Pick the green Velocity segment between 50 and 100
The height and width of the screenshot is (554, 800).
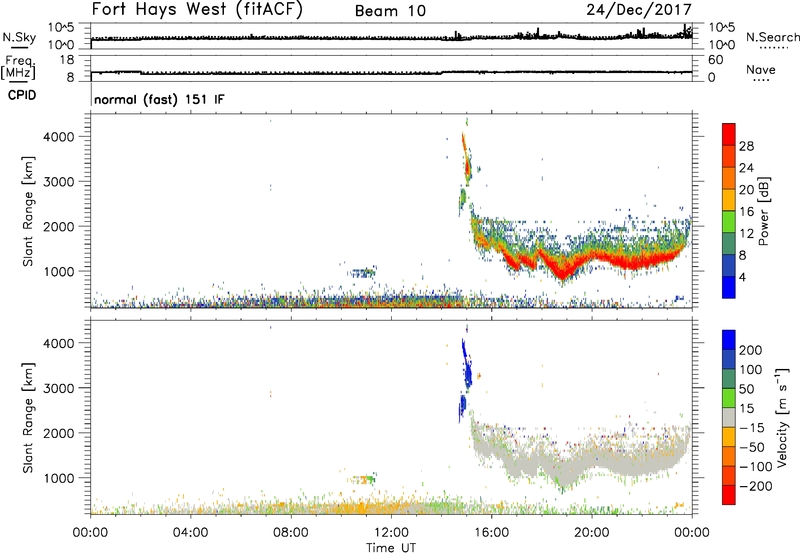[x=729, y=379]
